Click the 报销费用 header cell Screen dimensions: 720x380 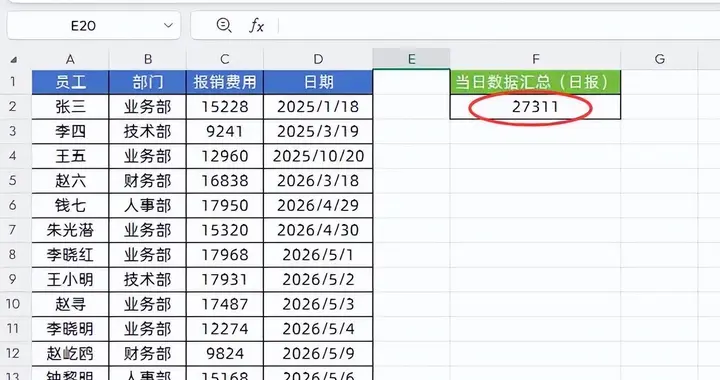[225, 82]
